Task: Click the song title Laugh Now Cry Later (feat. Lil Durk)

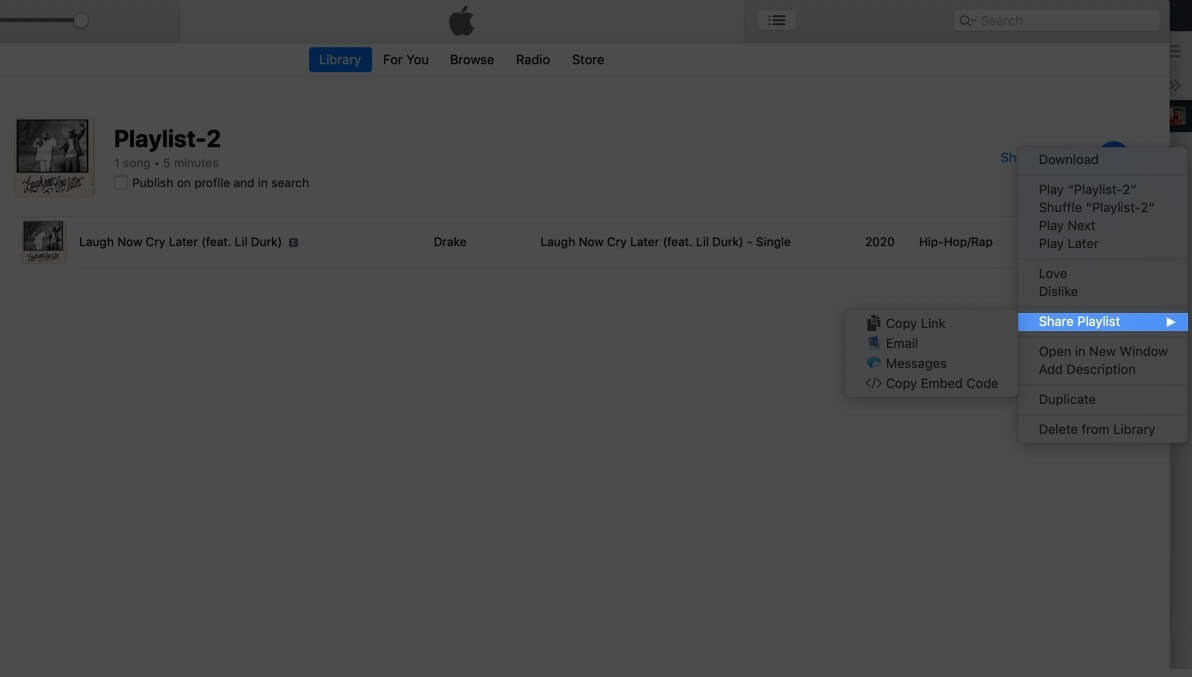Action: tap(180, 242)
